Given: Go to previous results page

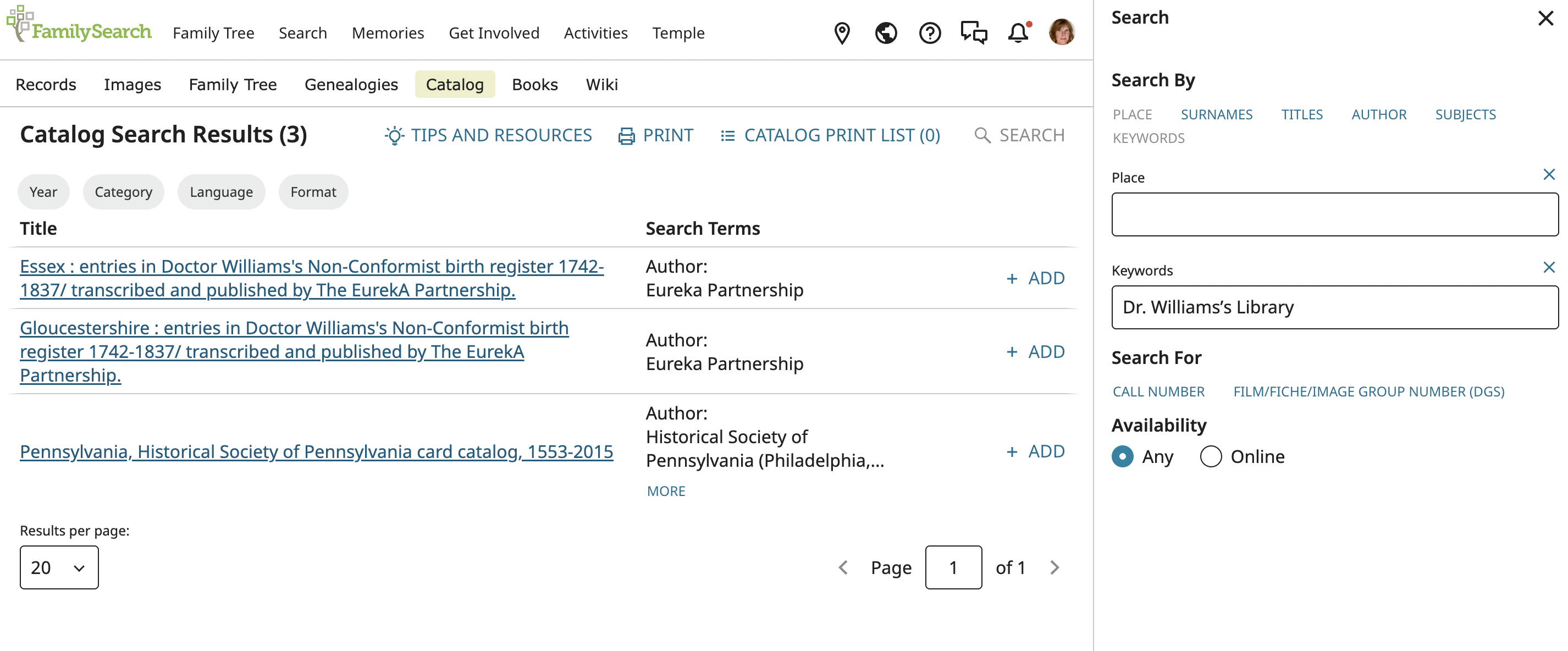Looking at the screenshot, I should (843, 567).
